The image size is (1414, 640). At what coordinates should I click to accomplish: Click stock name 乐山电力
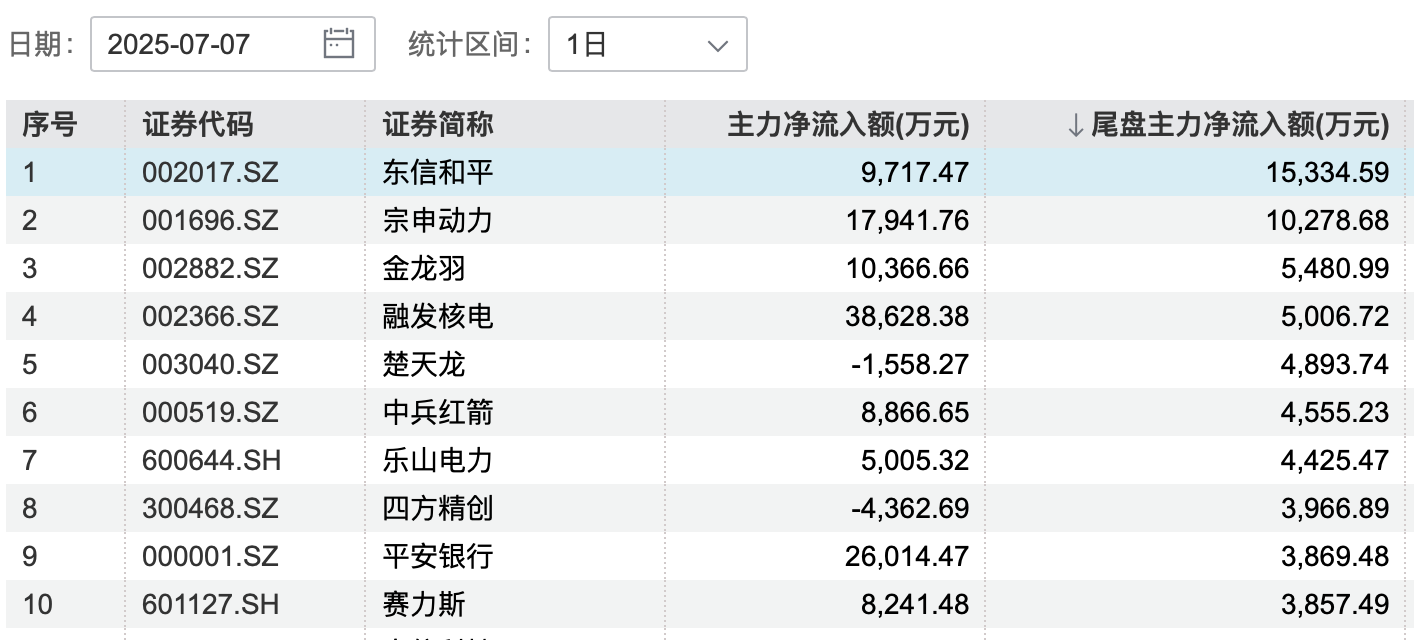coord(438,460)
